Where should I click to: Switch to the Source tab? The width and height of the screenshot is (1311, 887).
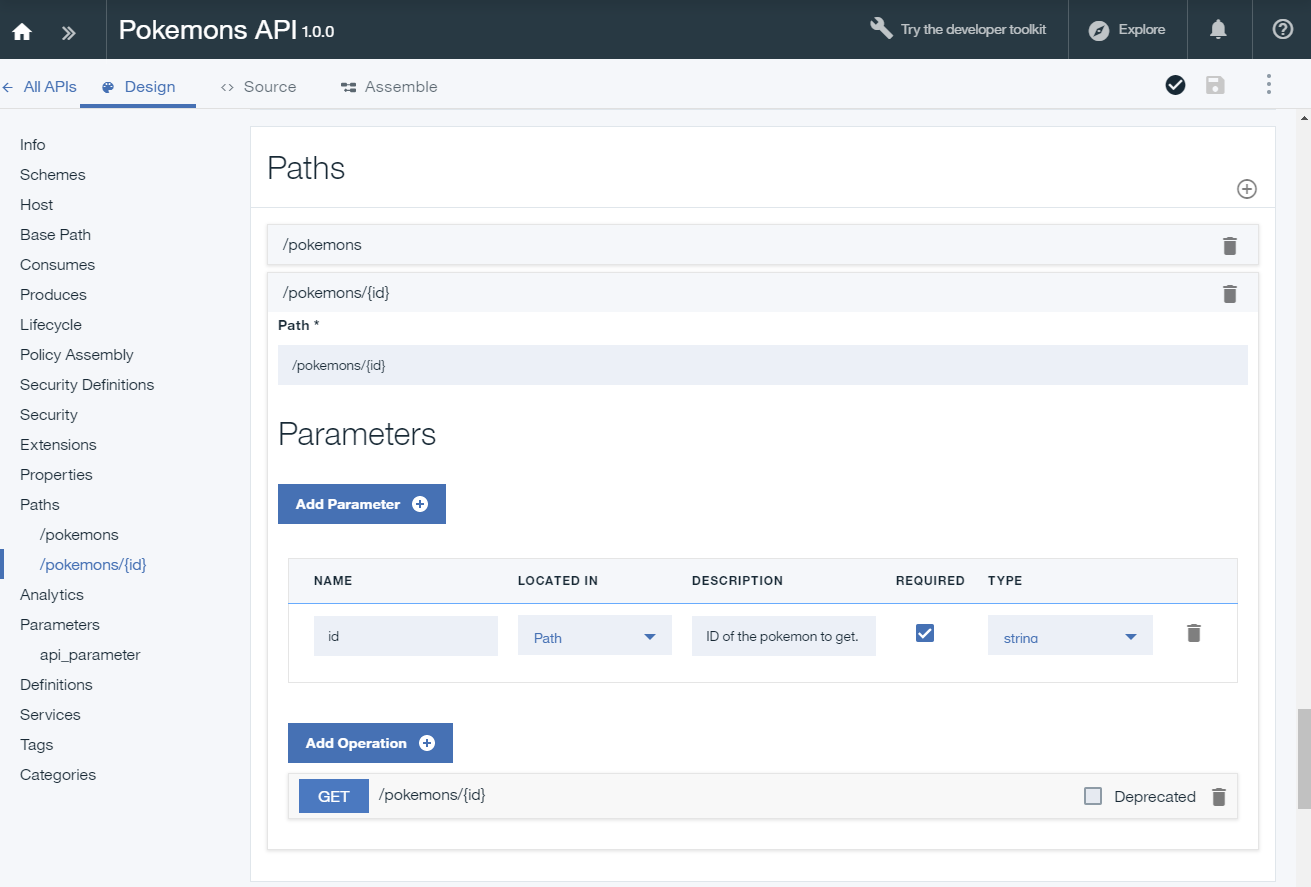coord(258,87)
